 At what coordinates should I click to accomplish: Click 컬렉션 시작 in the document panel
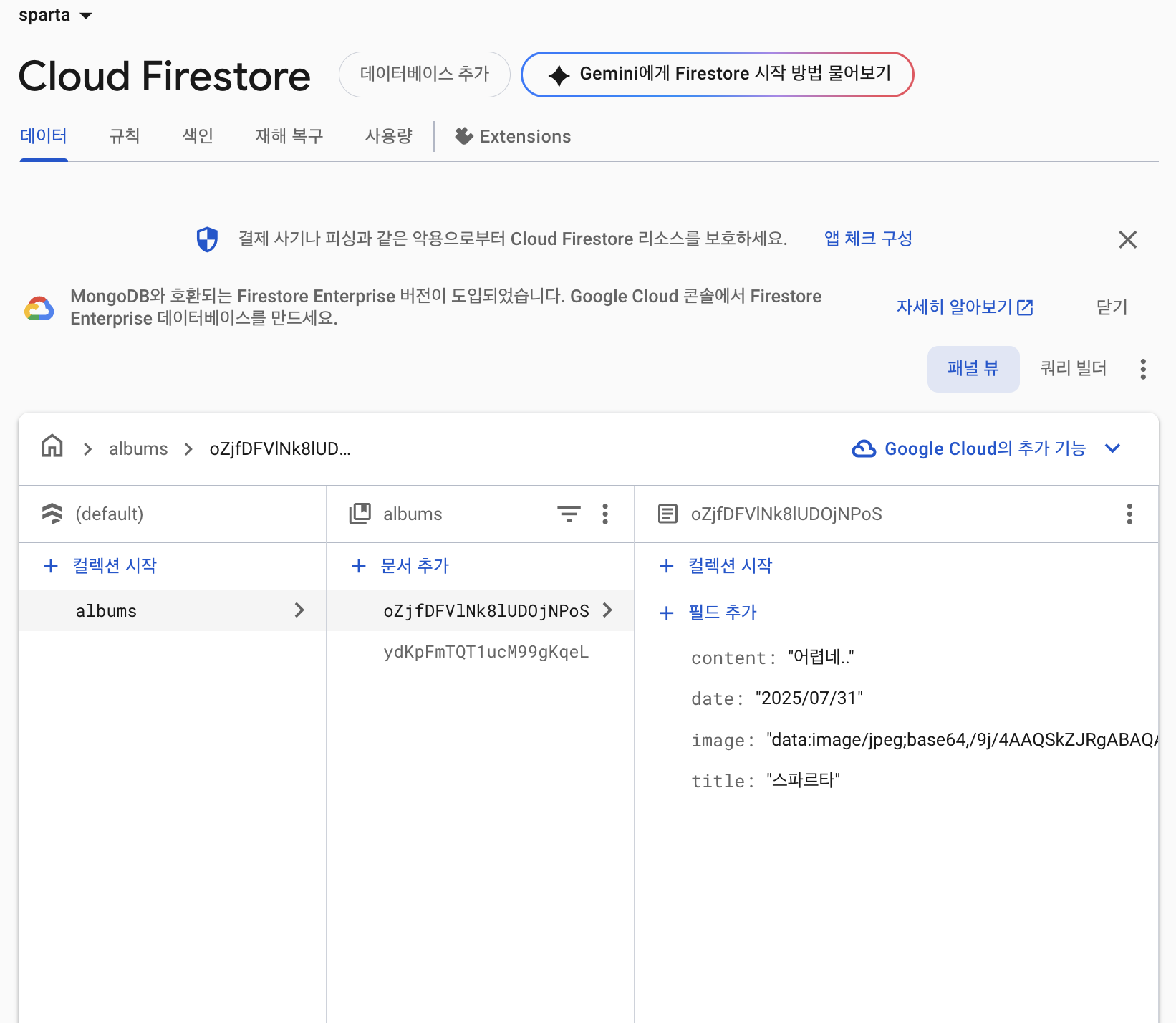click(x=716, y=566)
